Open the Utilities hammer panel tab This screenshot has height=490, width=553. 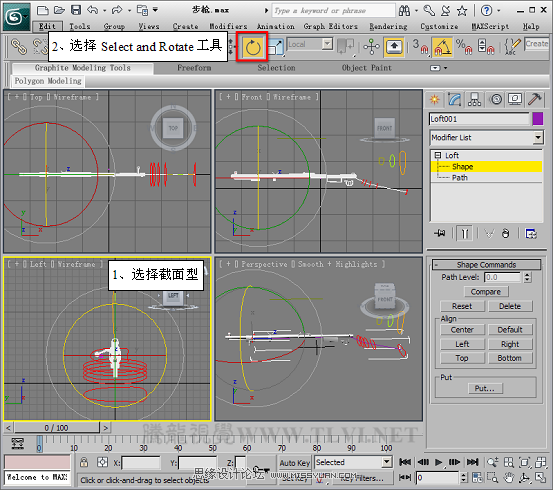pos(535,100)
